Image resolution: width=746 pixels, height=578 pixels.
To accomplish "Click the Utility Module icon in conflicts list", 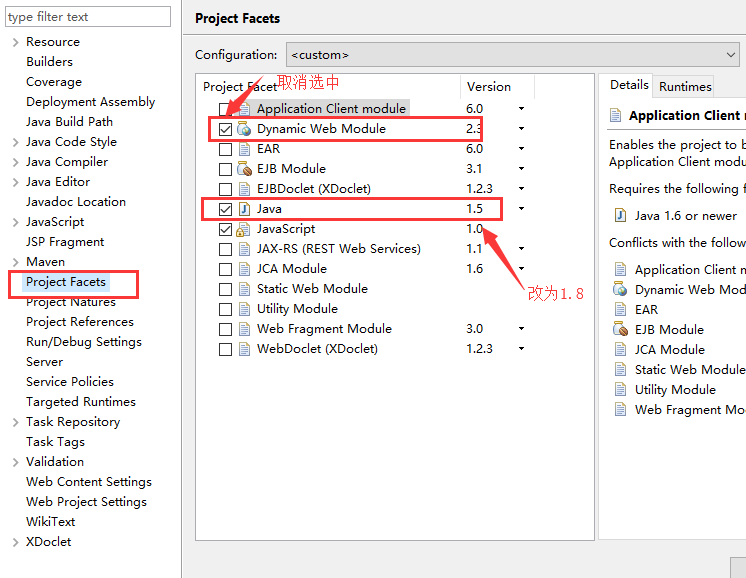I will (x=620, y=389).
